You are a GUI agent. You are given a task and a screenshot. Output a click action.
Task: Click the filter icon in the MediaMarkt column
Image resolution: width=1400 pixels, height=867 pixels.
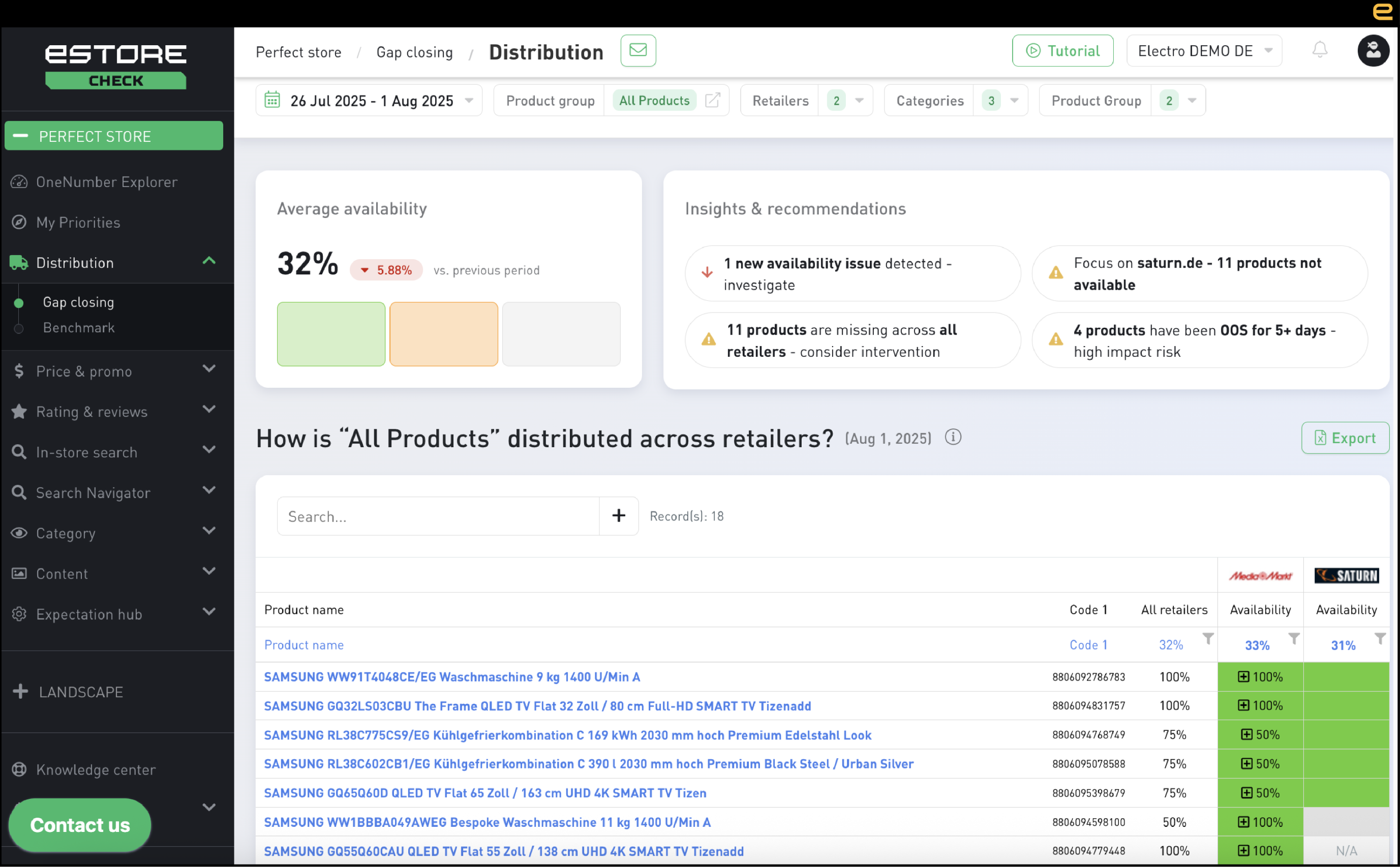1293,638
